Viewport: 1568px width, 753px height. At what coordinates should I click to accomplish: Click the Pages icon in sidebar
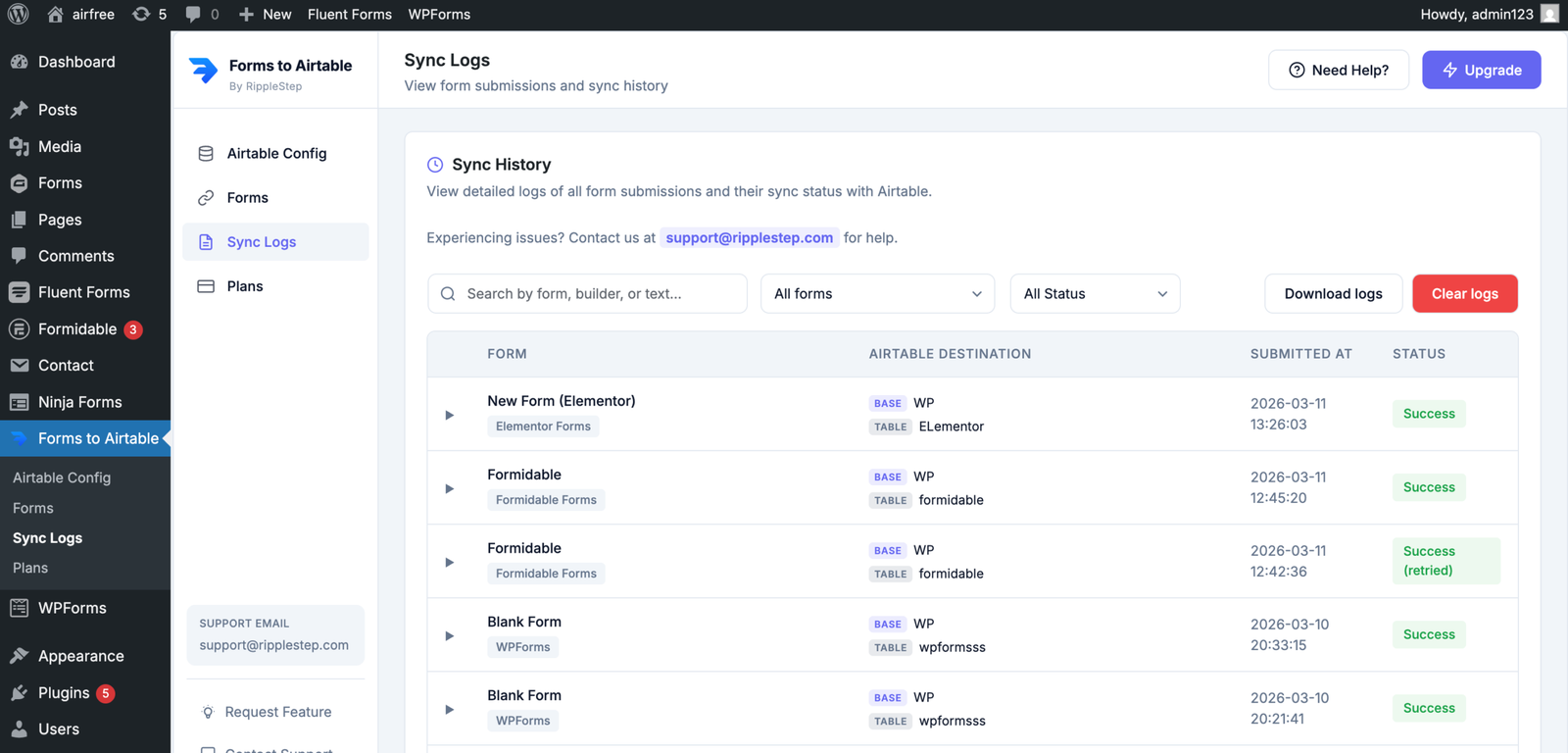coord(19,220)
